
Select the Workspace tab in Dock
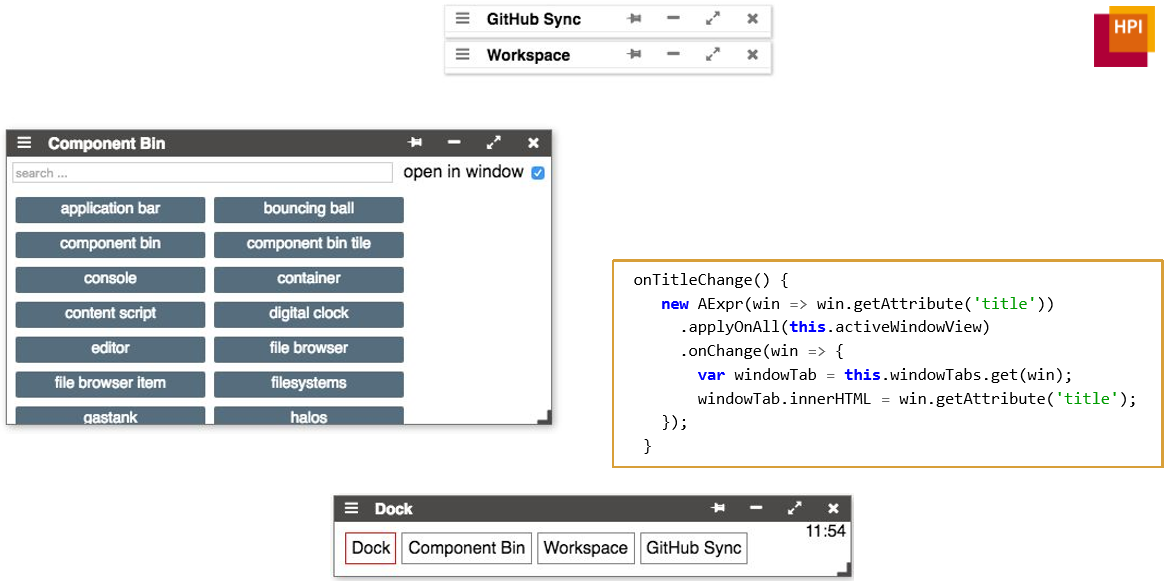click(585, 548)
